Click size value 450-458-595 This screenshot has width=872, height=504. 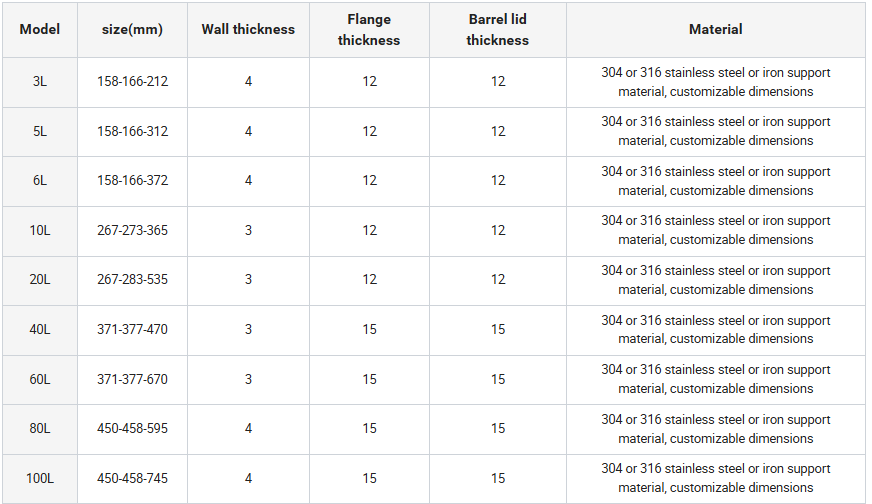(x=132, y=428)
